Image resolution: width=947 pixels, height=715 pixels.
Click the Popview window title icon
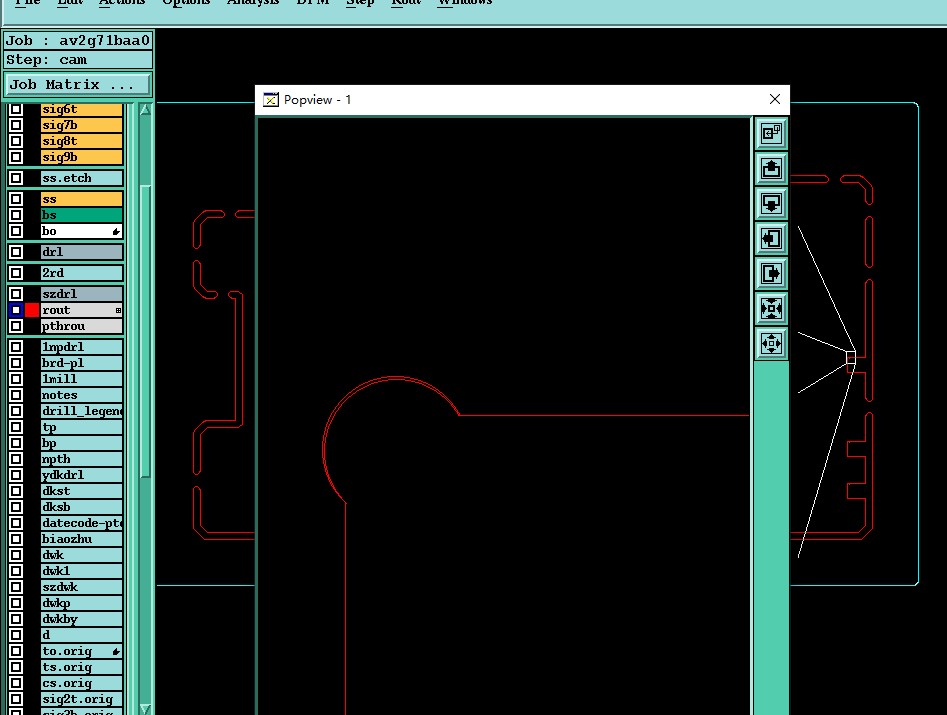(x=271, y=100)
